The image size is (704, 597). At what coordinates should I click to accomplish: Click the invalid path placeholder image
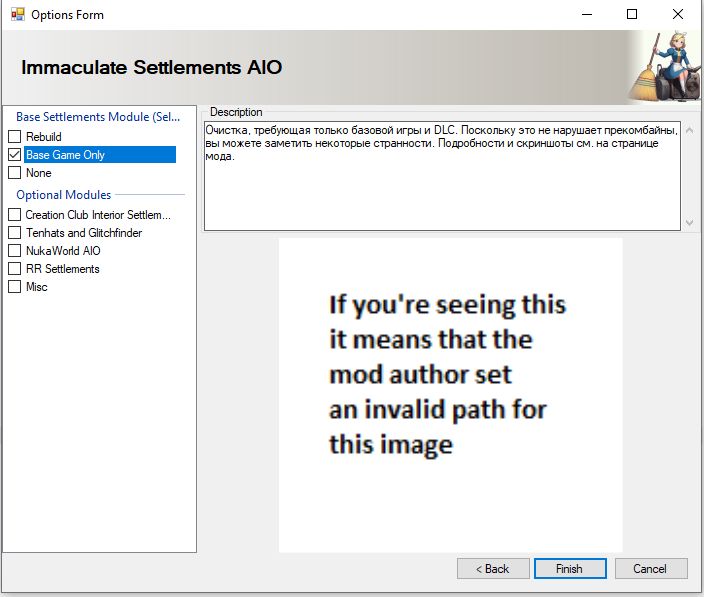(450, 395)
